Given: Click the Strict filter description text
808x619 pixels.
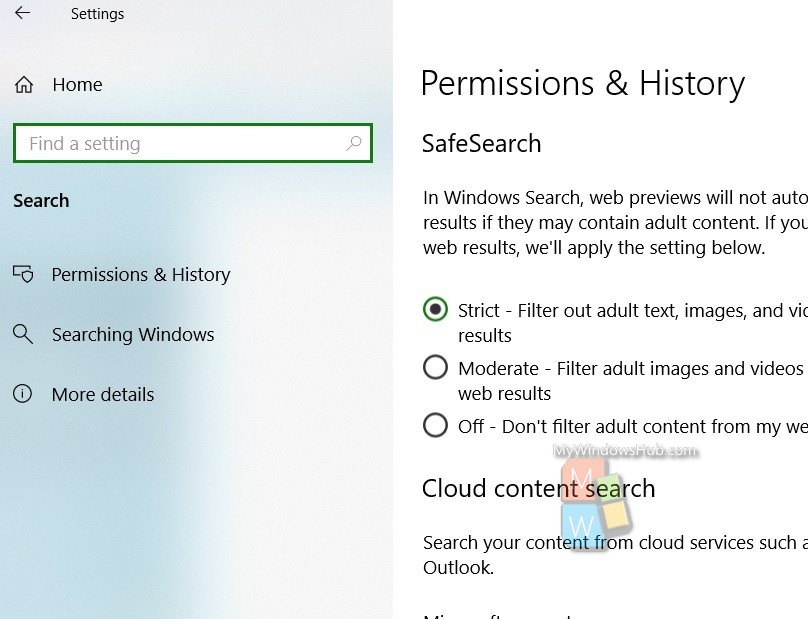Looking at the screenshot, I should tap(633, 323).
